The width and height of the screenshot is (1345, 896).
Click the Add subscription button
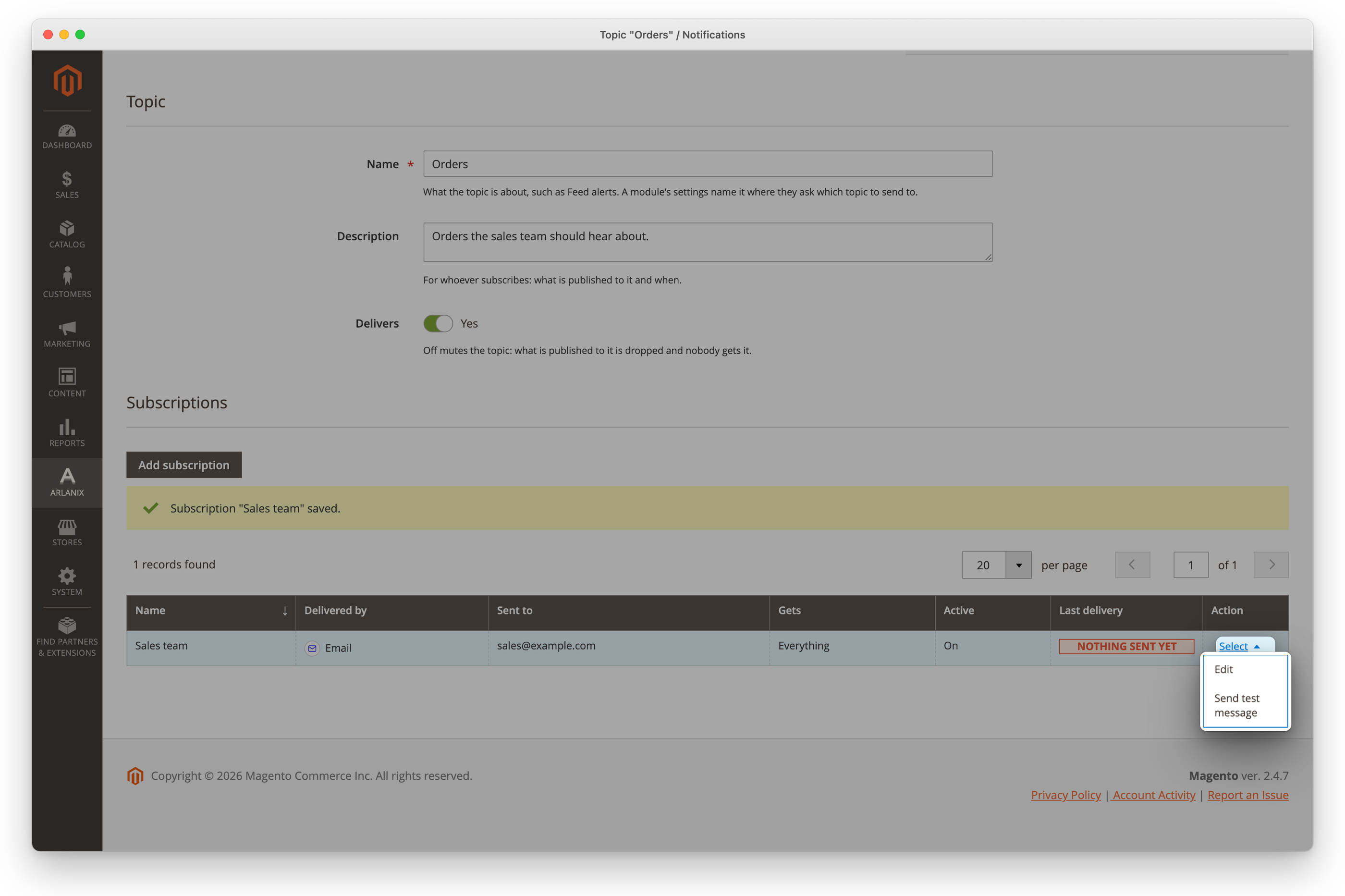click(x=184, y=465)
